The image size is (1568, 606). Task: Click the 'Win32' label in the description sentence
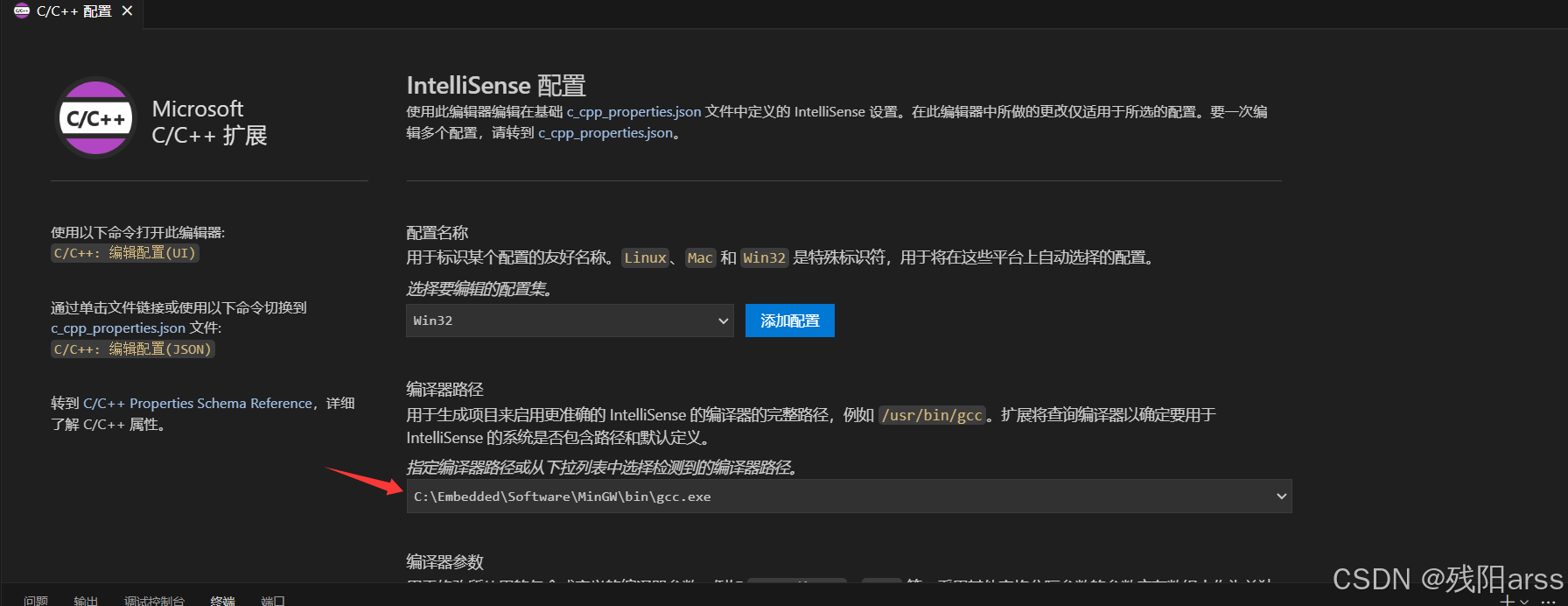pos(765,257)
